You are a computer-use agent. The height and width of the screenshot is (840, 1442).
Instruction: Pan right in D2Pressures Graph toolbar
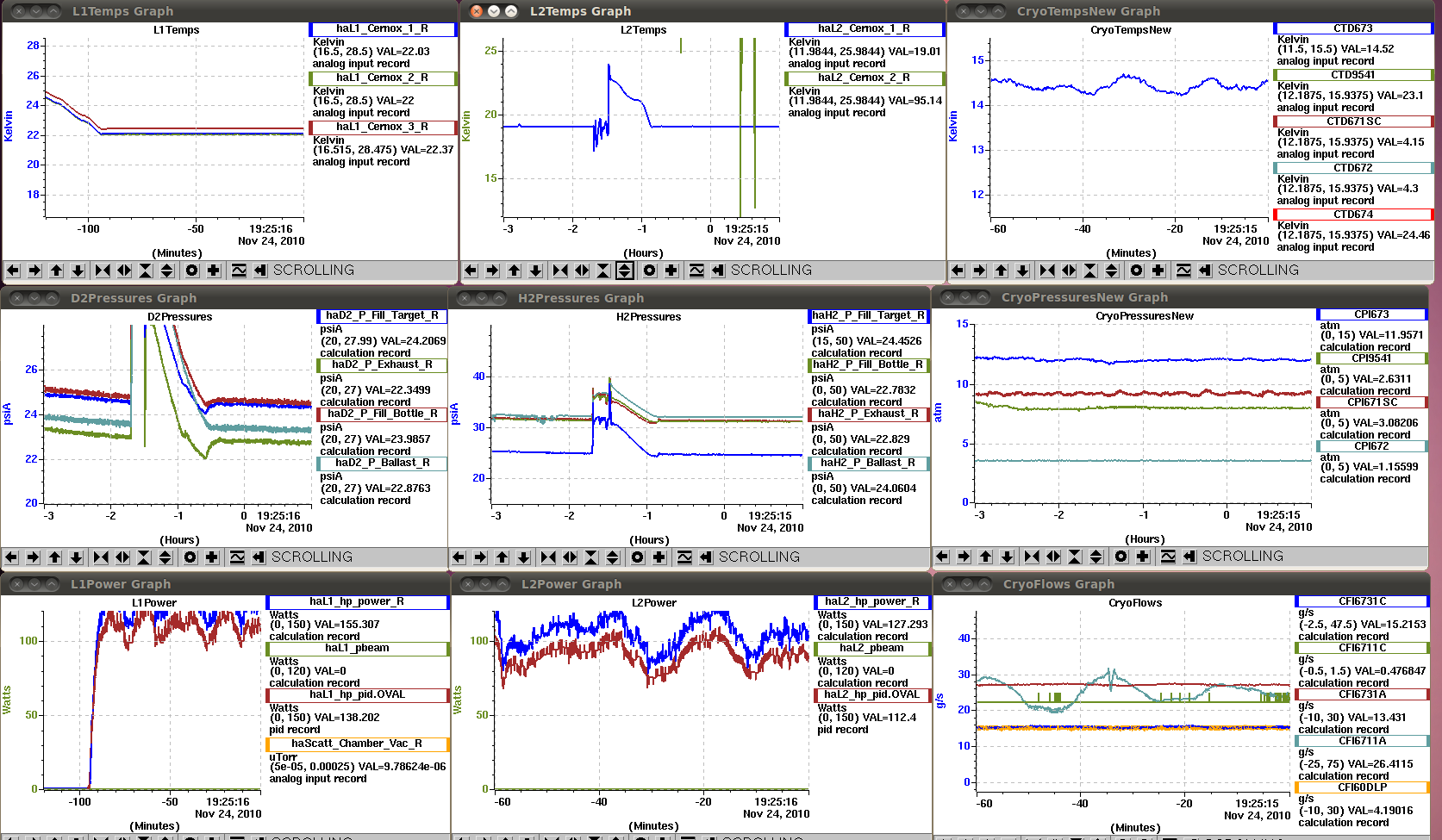pyautogui.click(x=33, y=557)
